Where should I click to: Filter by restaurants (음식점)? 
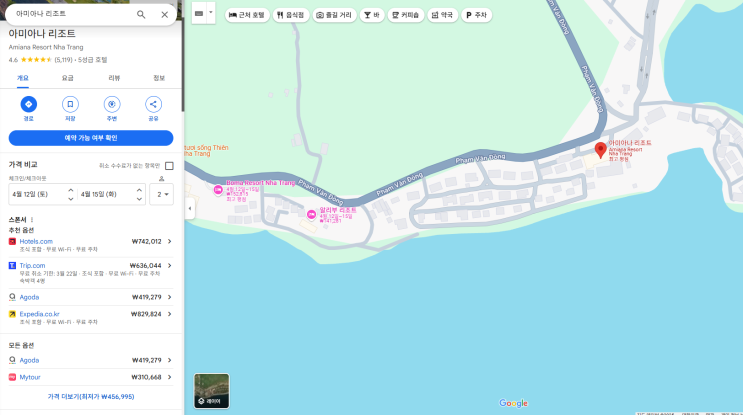click(291, 15)
